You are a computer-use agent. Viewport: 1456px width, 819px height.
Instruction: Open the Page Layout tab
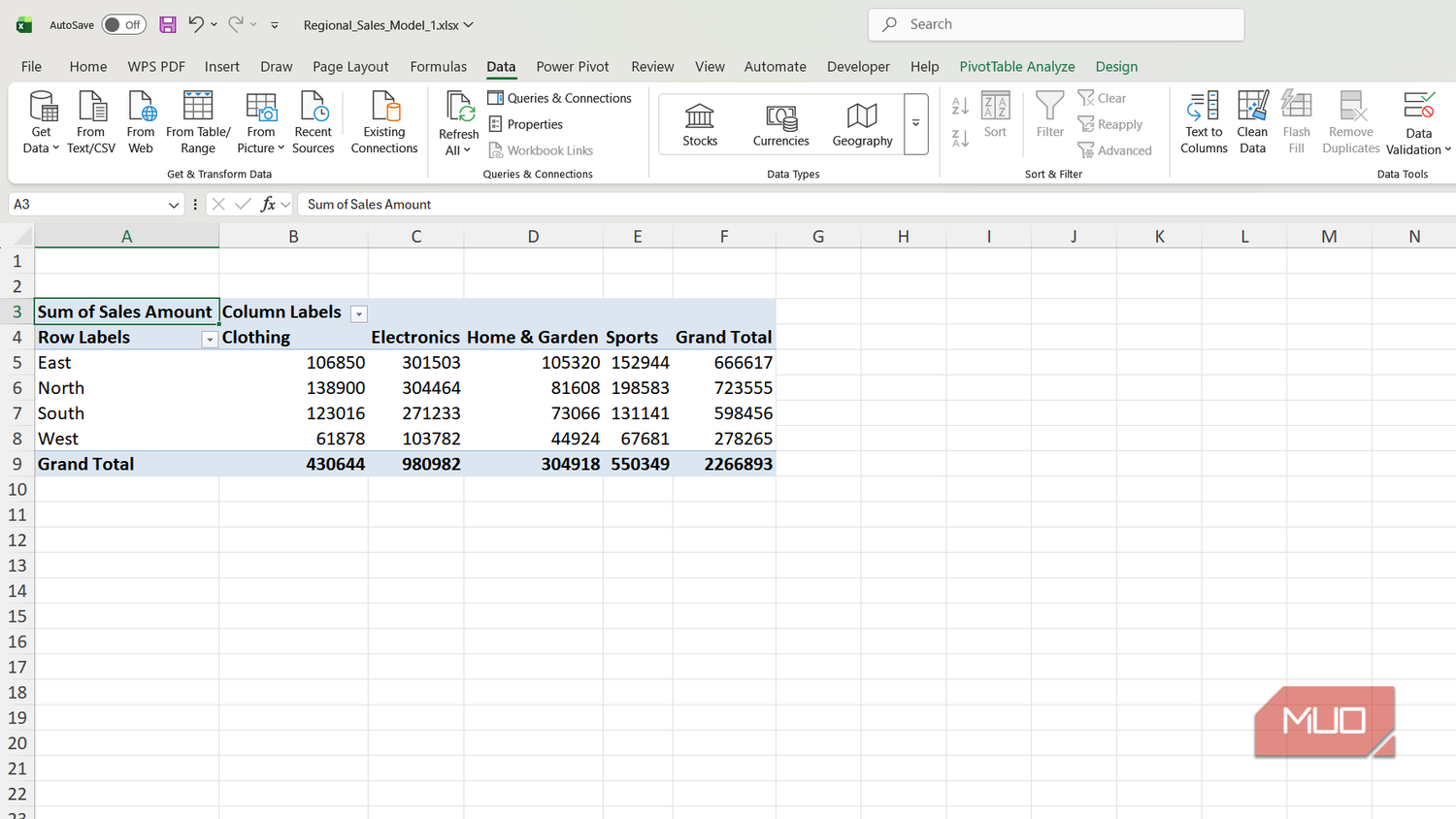pos(350,66)
